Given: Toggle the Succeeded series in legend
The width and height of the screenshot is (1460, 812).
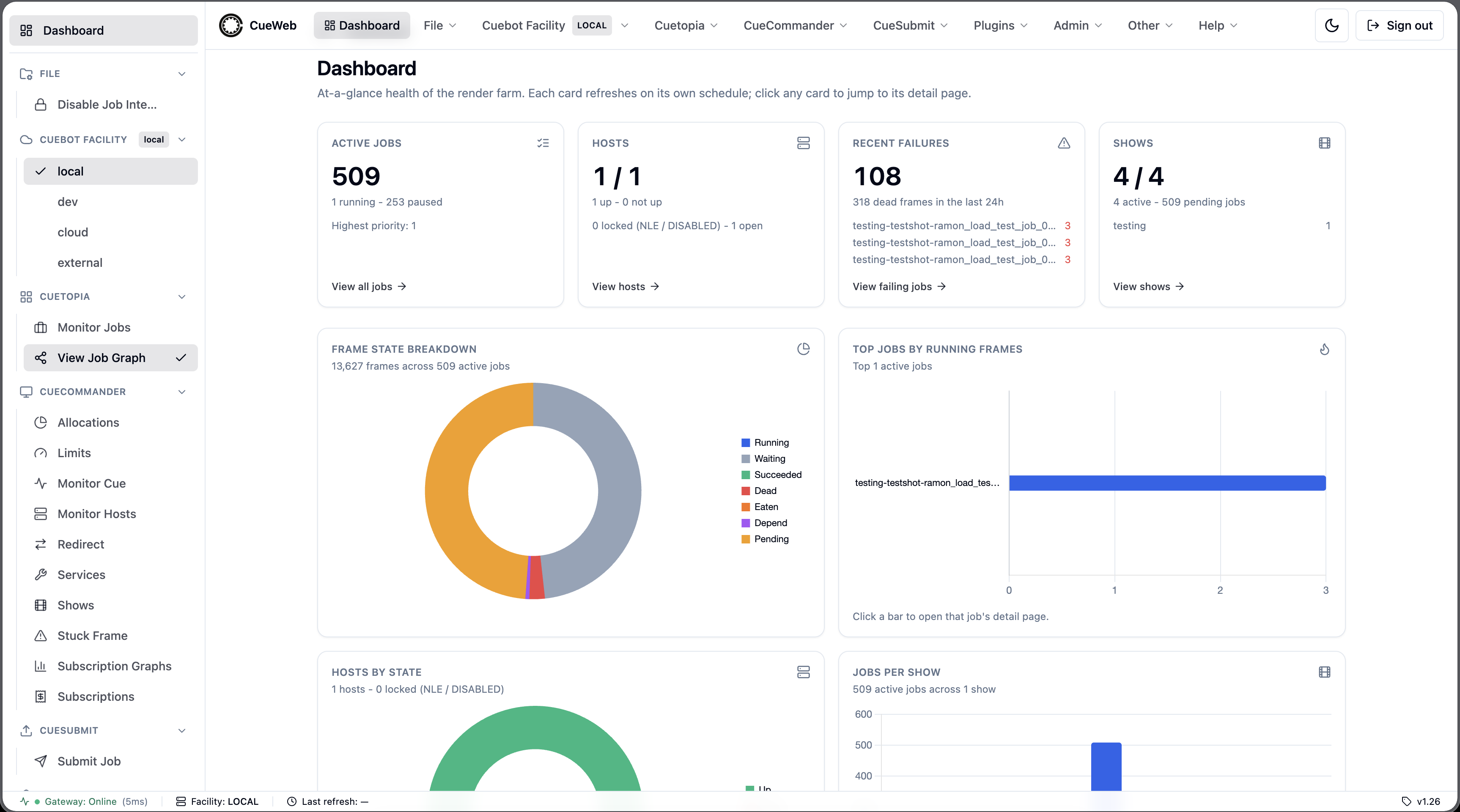Looking at the screenshot, I should click(771, 475).
